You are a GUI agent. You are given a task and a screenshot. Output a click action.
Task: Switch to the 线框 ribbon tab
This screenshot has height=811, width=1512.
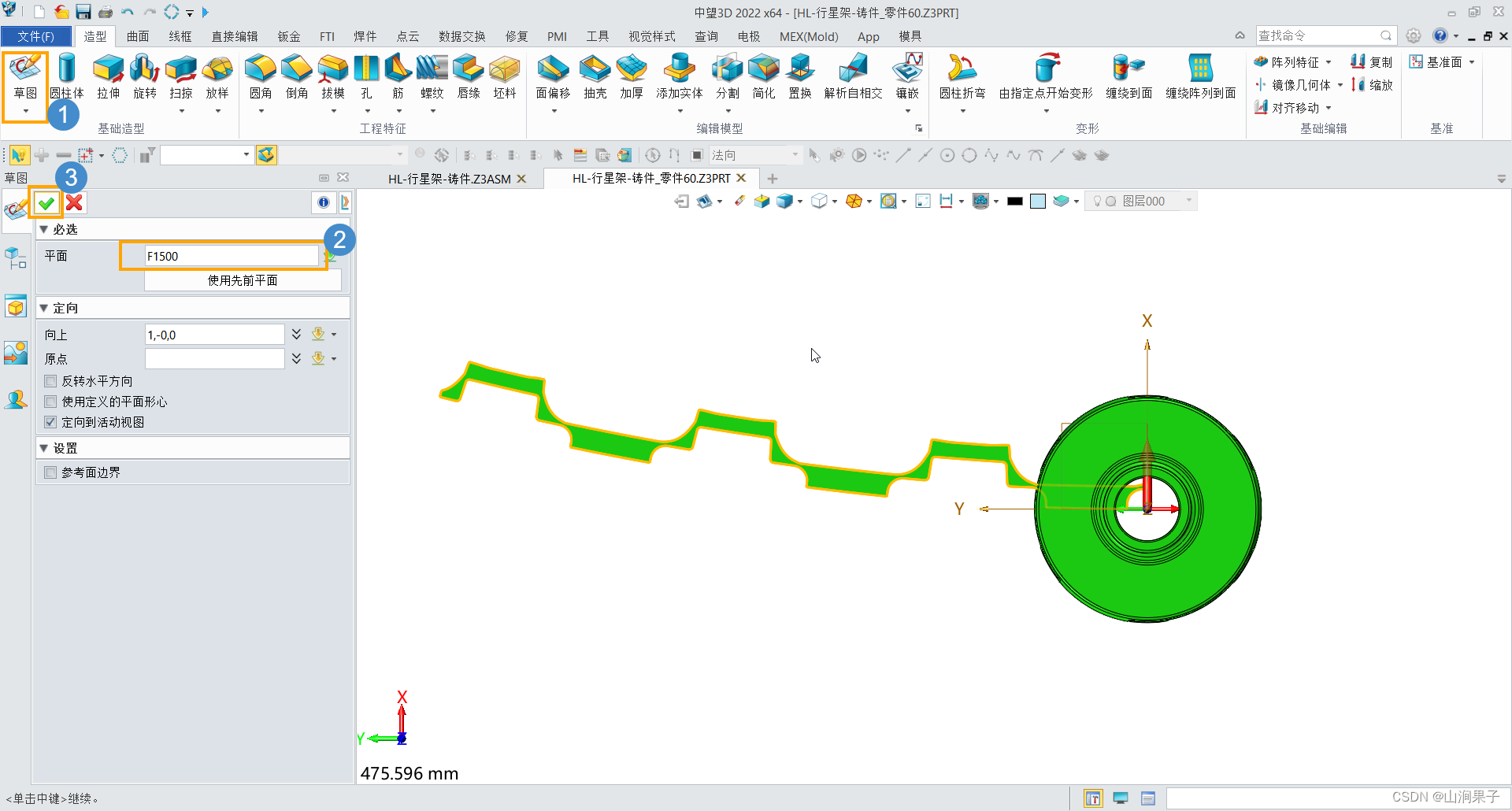(180, 36)
